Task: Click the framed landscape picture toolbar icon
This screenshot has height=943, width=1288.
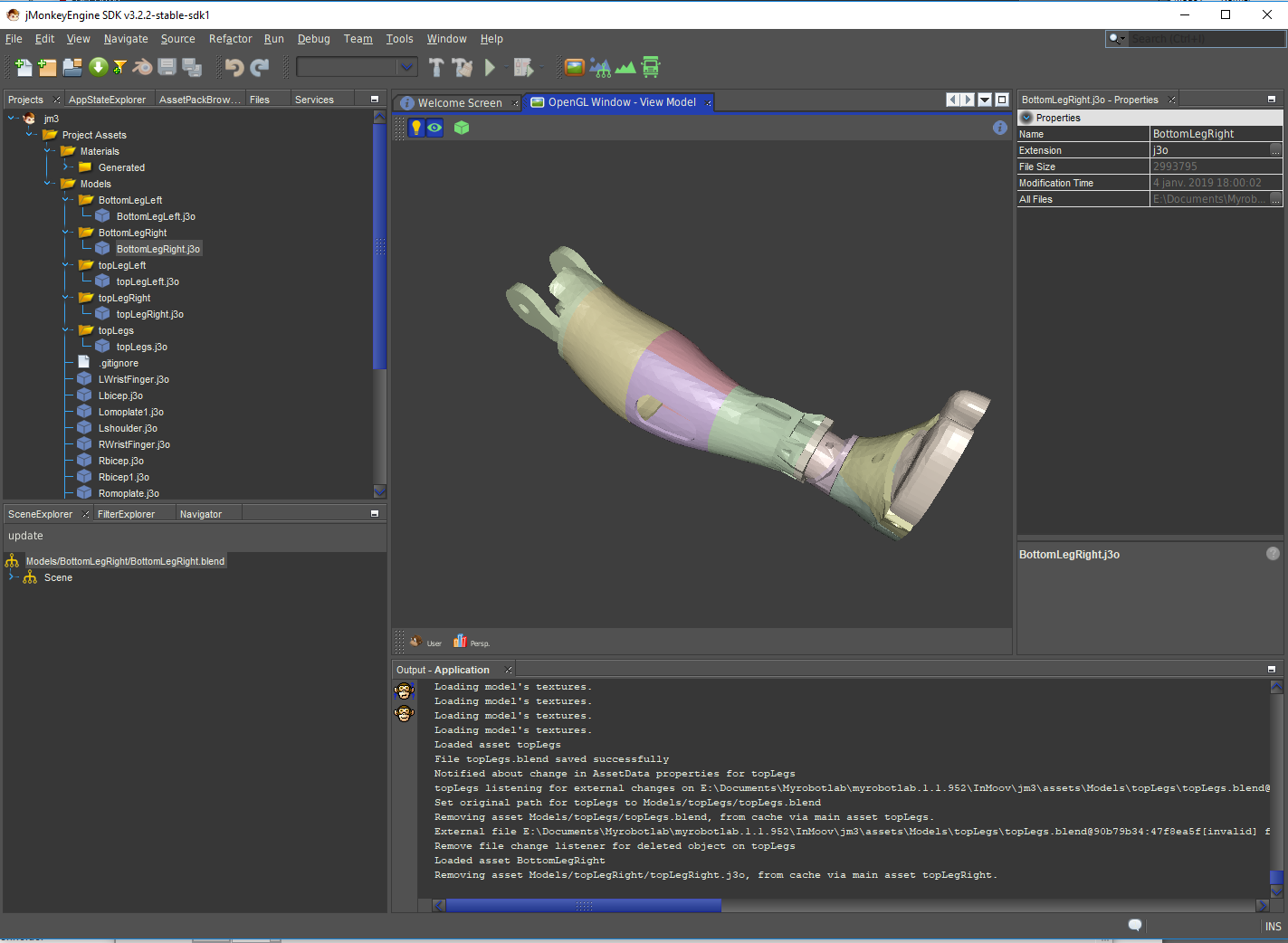Action: (574, 67)
